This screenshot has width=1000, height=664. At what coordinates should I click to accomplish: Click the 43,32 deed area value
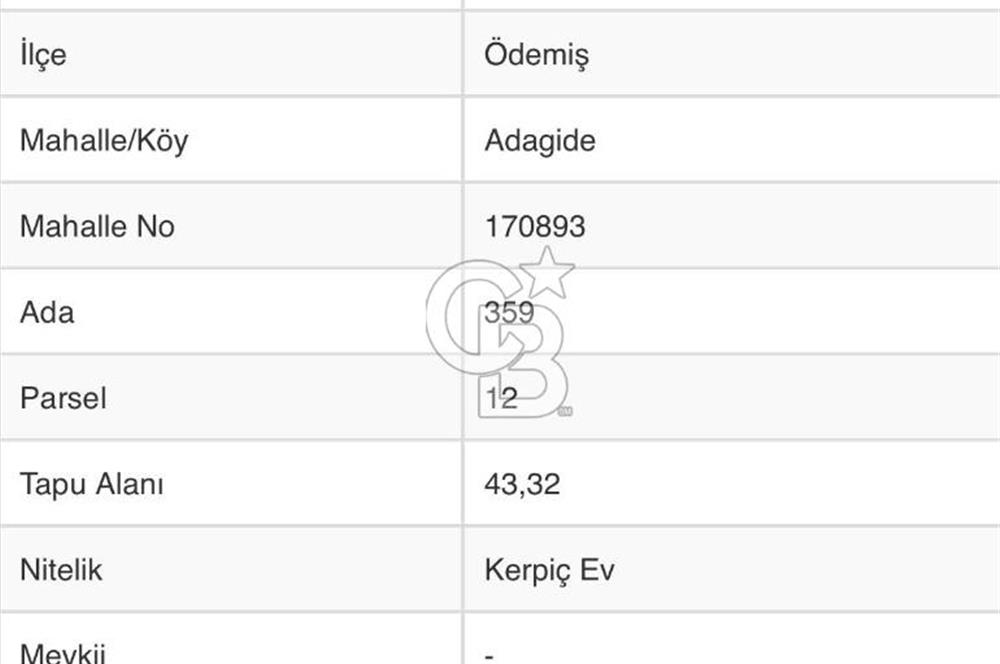coord(522,484)
